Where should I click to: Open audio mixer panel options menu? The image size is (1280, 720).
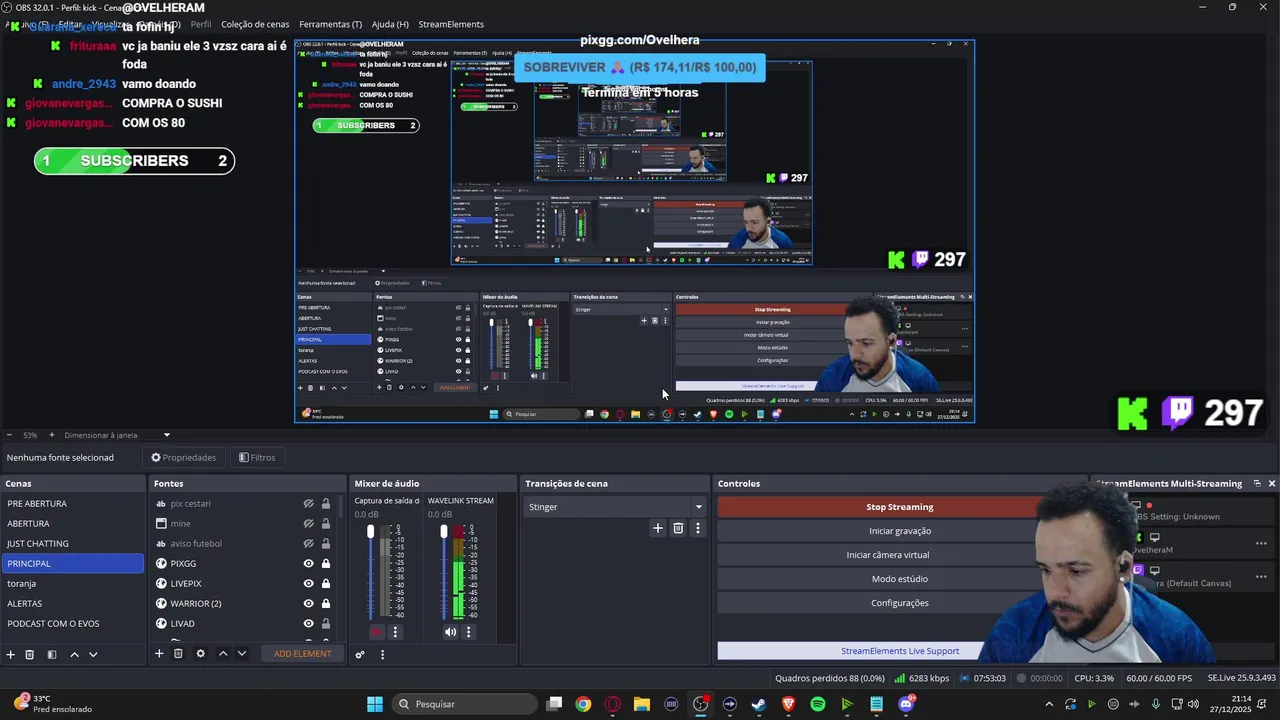[x=382, y=655]
